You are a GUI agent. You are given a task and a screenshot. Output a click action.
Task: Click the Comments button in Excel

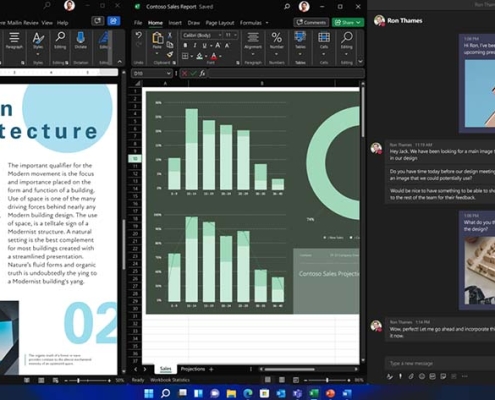click(x=311, y=22)
